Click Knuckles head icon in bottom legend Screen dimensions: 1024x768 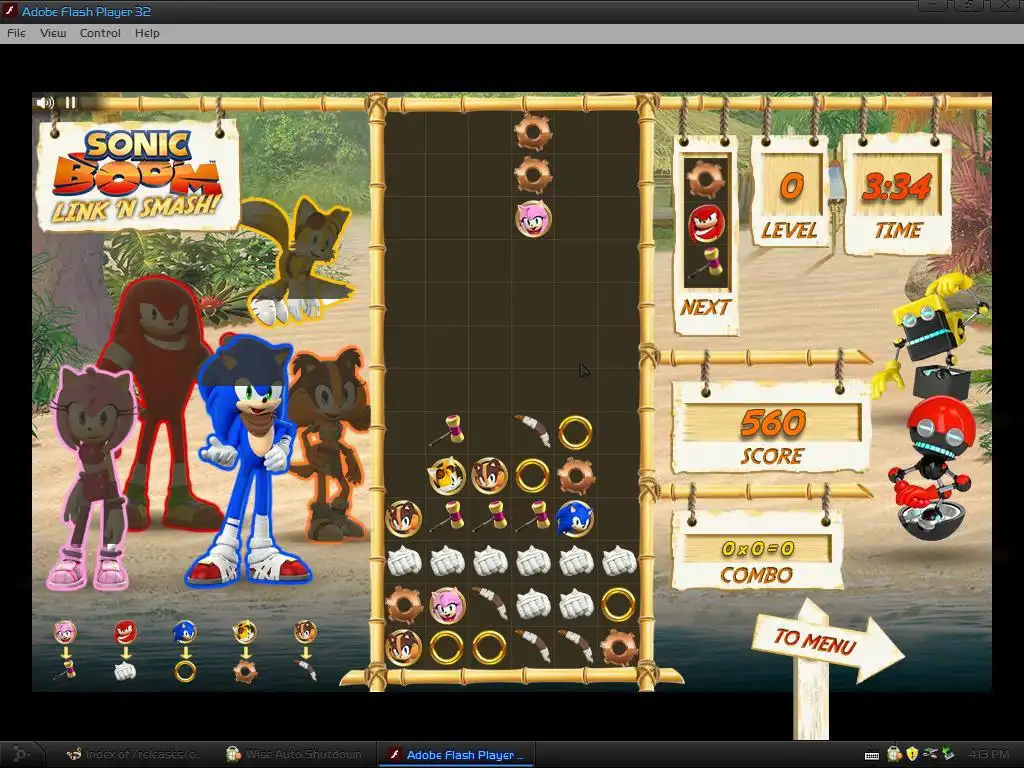(x=125, y=632)
